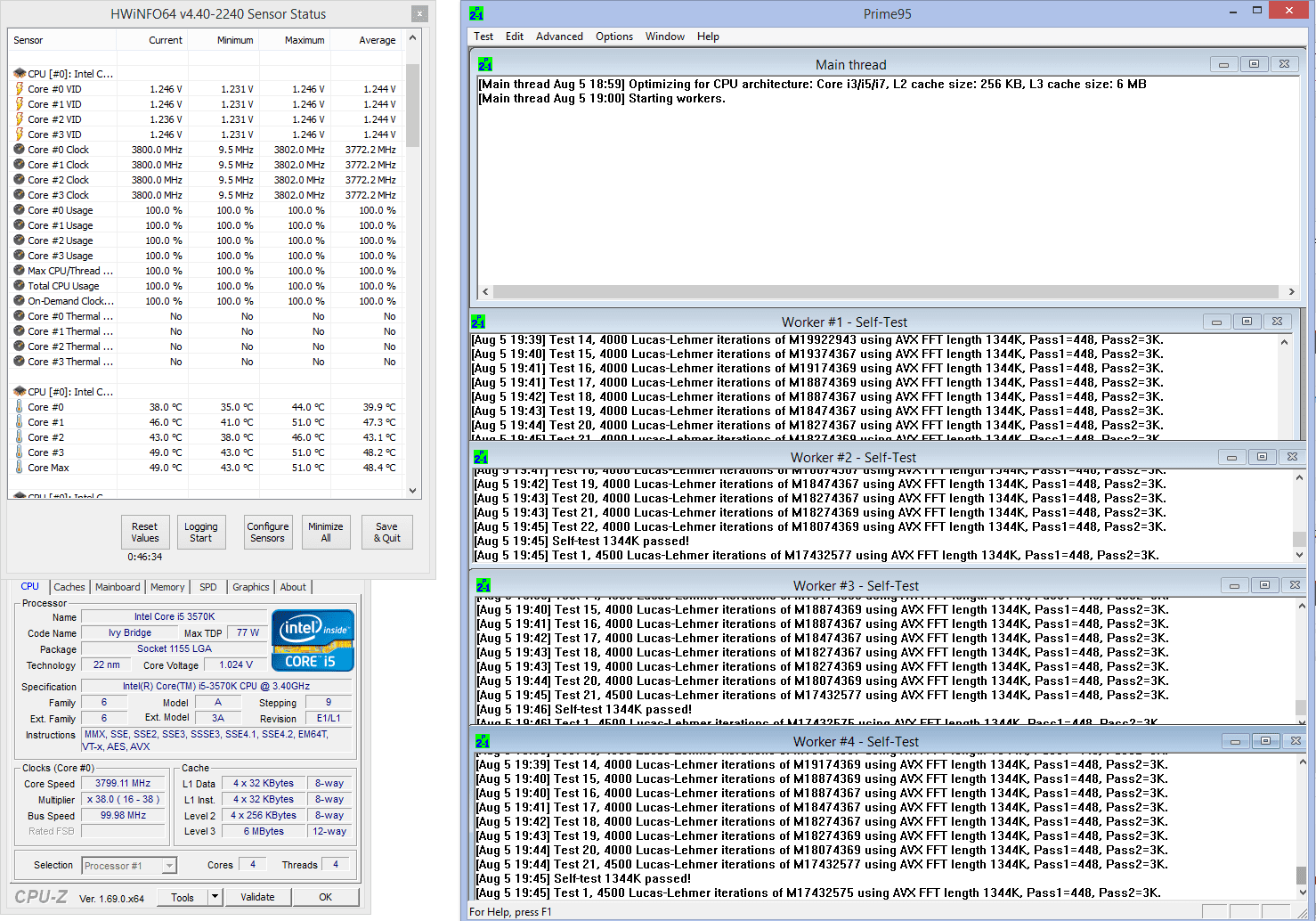
Task: Click Worker #1 log scroll up arrow
Action: (1284, 341)
